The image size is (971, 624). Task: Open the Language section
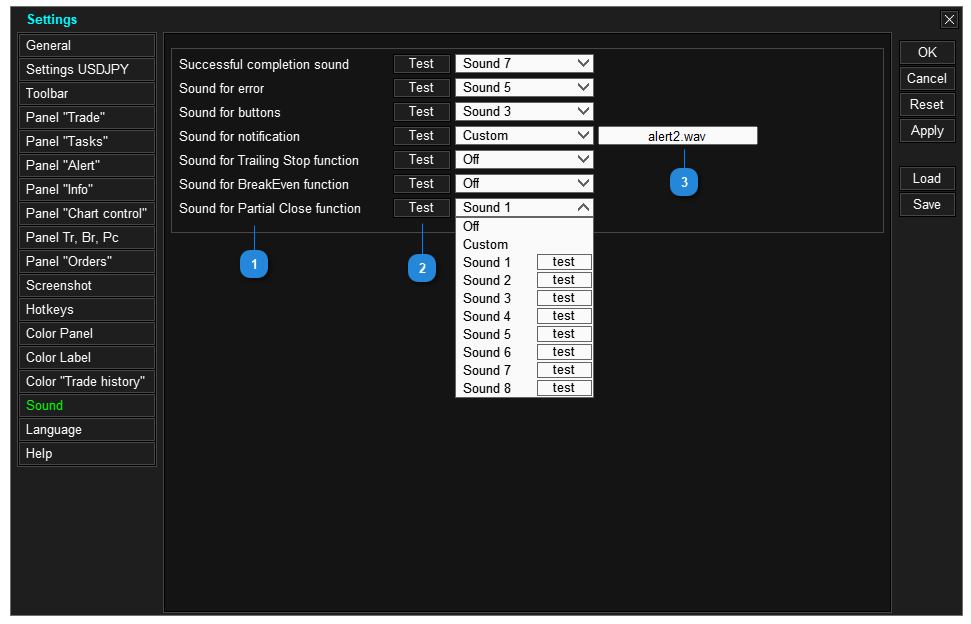point(87,430)
